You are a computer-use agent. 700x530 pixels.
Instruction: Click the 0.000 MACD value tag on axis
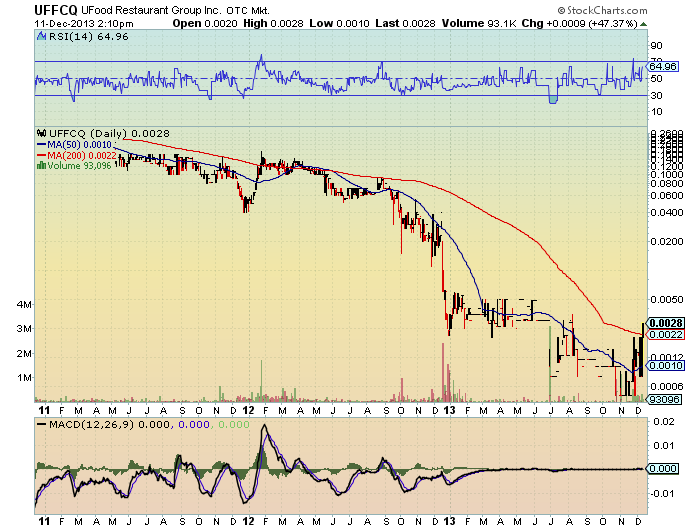click(663, 468)
